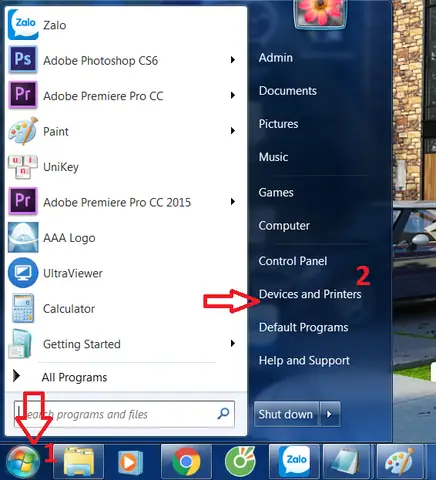Click the Adobe Premiere Pro CC icon

coord(23,95)
